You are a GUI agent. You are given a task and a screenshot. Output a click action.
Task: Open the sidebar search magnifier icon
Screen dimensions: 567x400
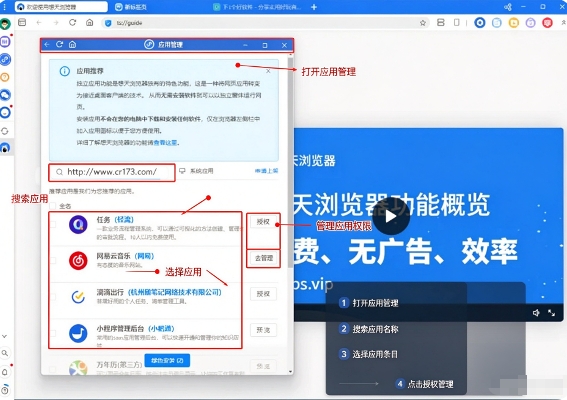(x=5, y=353)
